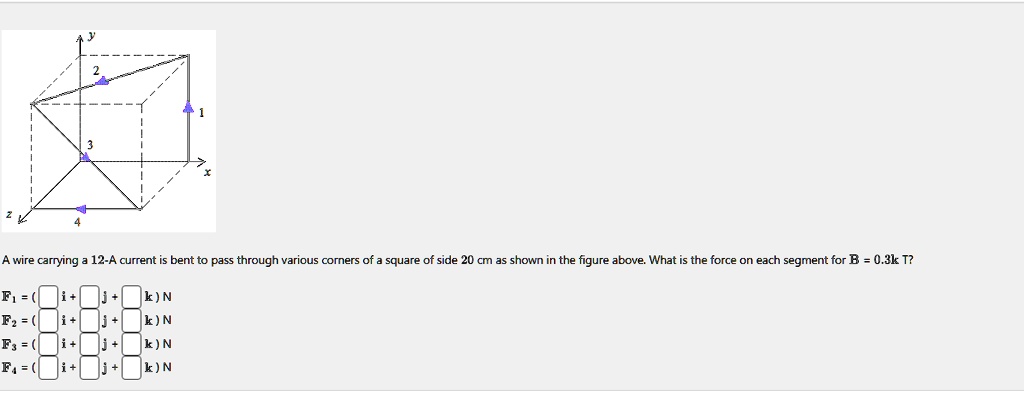Click the x axis label in figure
Viewport: 1024px width, 396px height.
[x=208, y=173]
